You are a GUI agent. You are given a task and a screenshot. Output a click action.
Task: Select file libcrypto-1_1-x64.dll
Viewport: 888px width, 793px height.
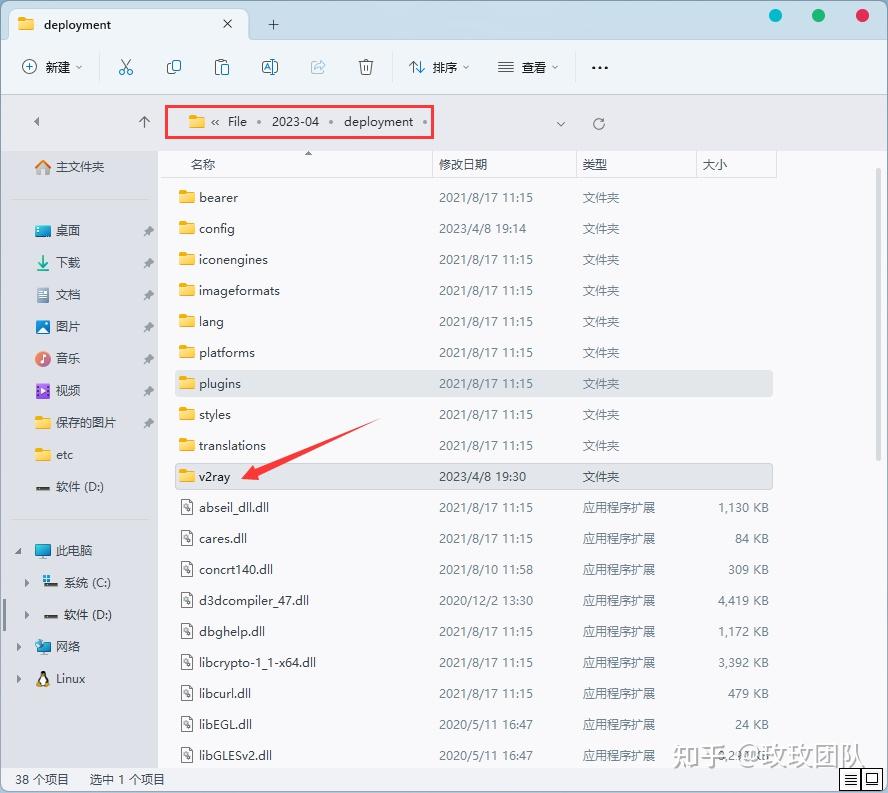(473, 663)
